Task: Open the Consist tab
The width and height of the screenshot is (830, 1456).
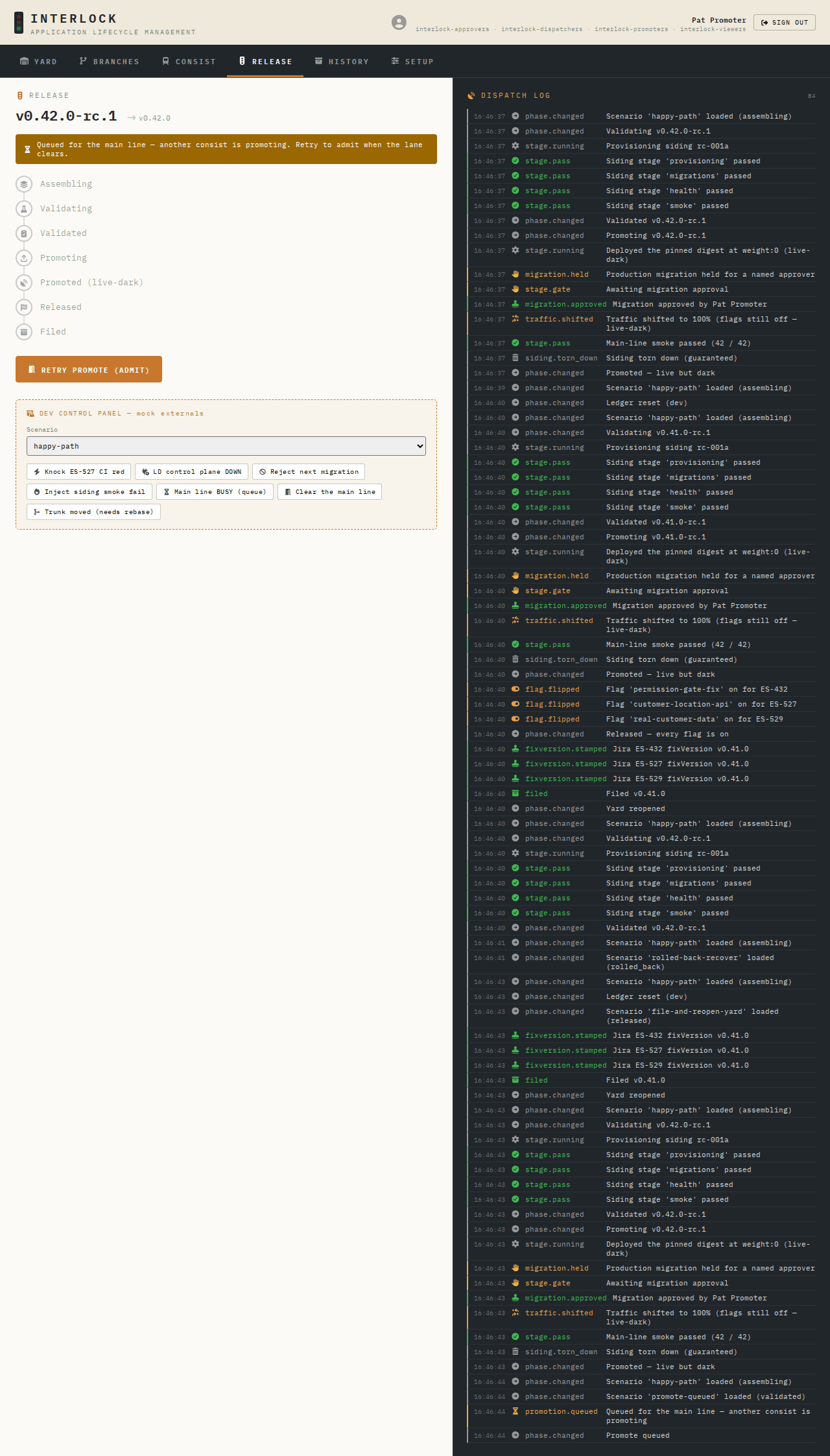Action: 189,62
